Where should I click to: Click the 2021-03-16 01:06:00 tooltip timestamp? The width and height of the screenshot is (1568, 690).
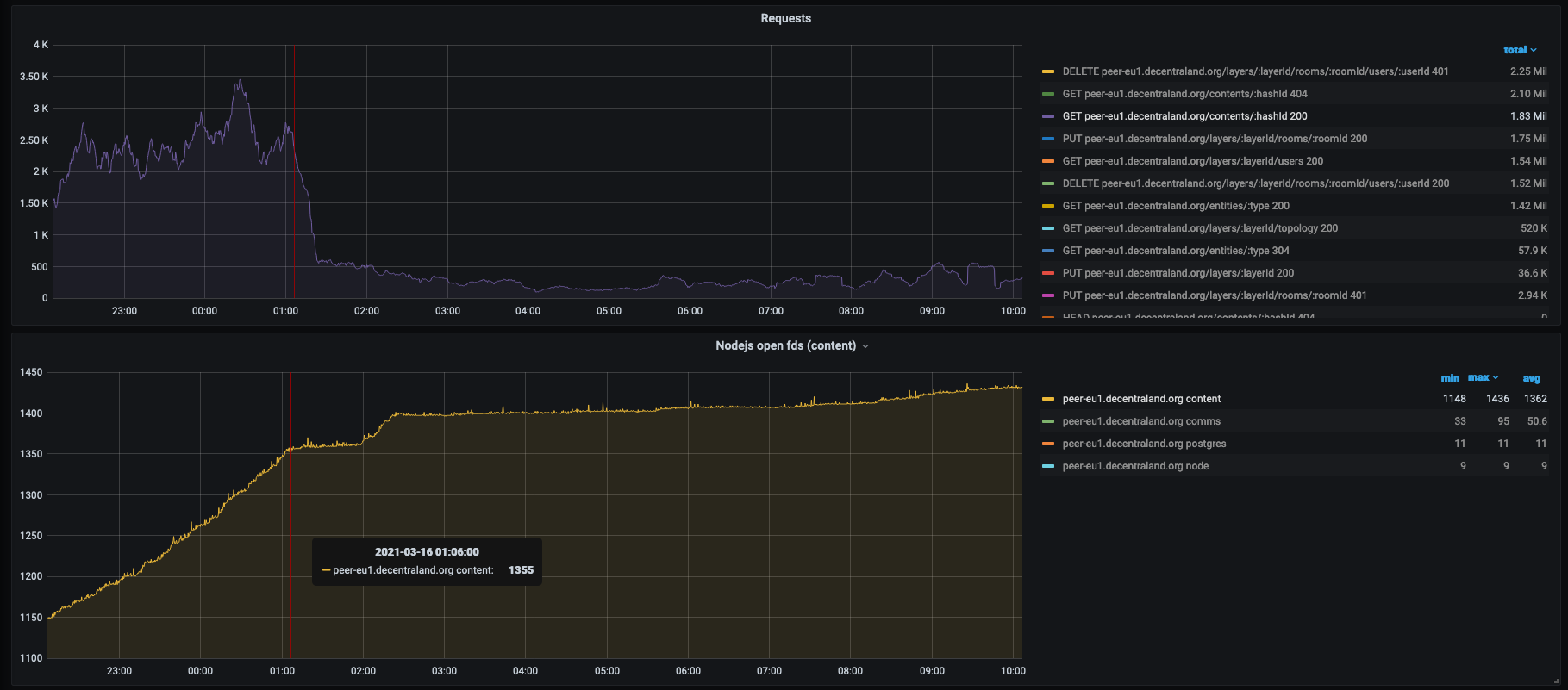(x=427, y=552)
